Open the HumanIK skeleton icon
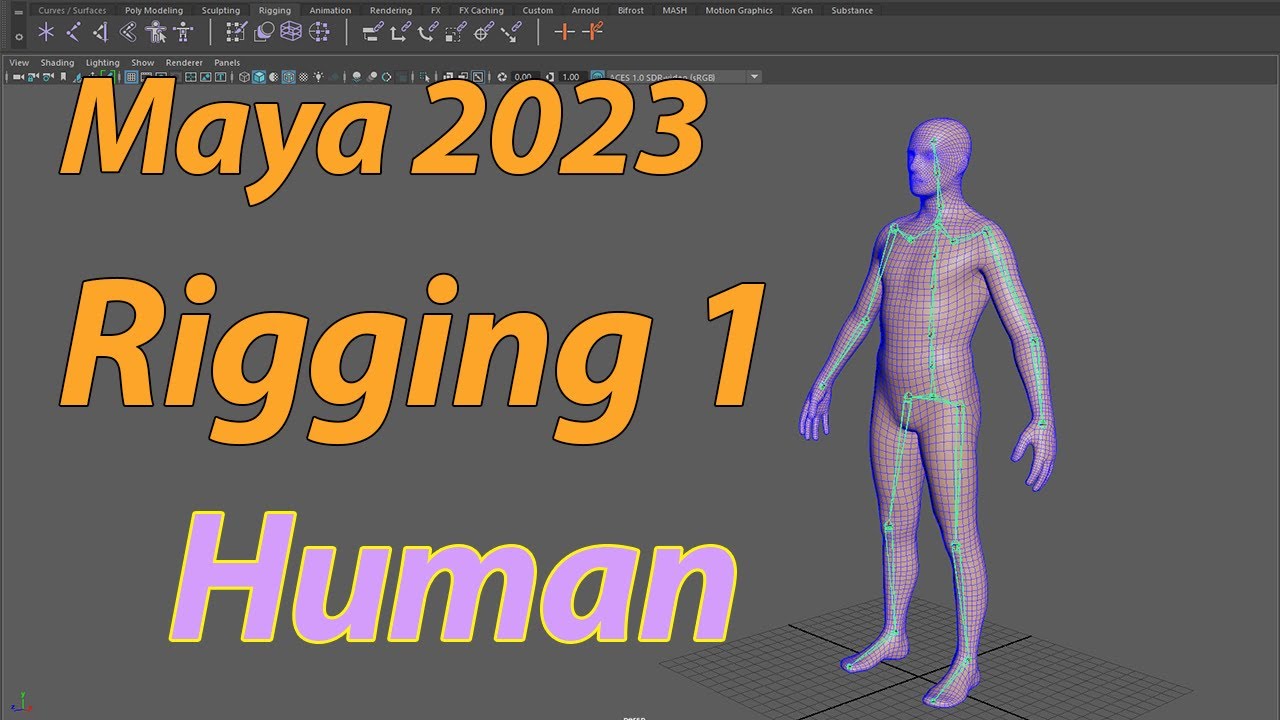 [183, 32]
